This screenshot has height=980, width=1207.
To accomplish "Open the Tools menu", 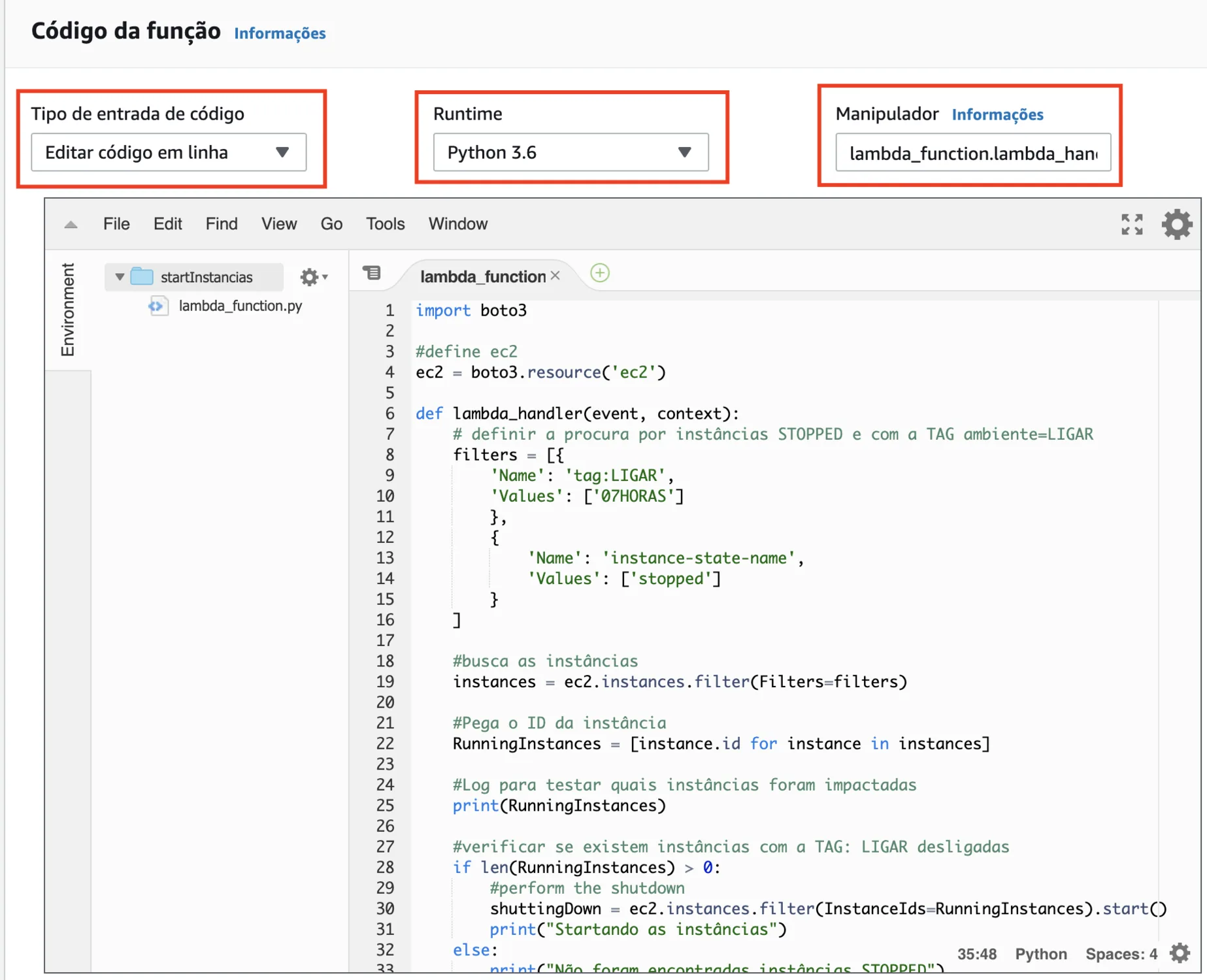I will (x=385, y=224).
